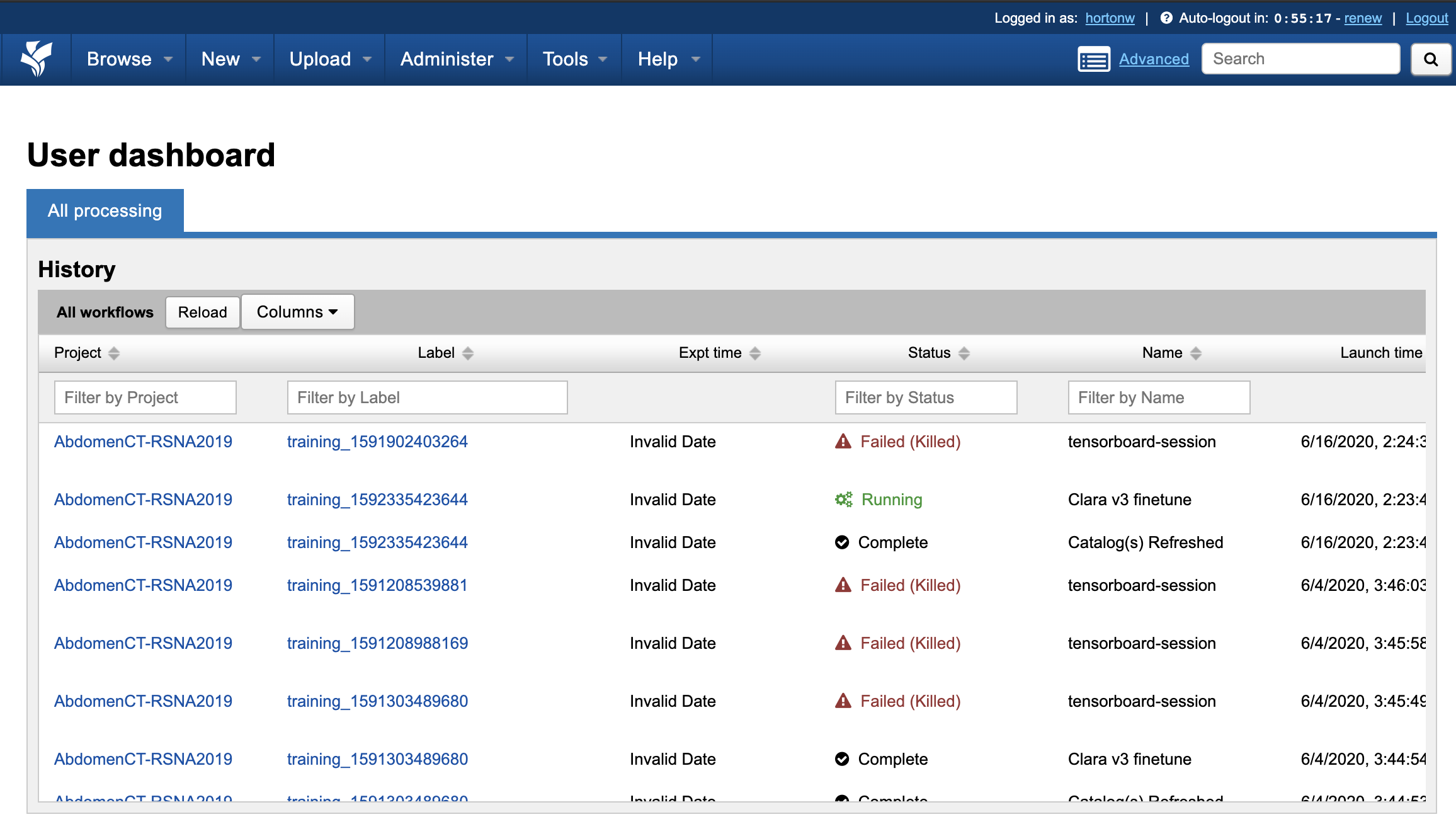Image resolution: width=1456 pixels, height=829 pixels.
Task: Expand the Browse menu
Action: pos(129,59)
